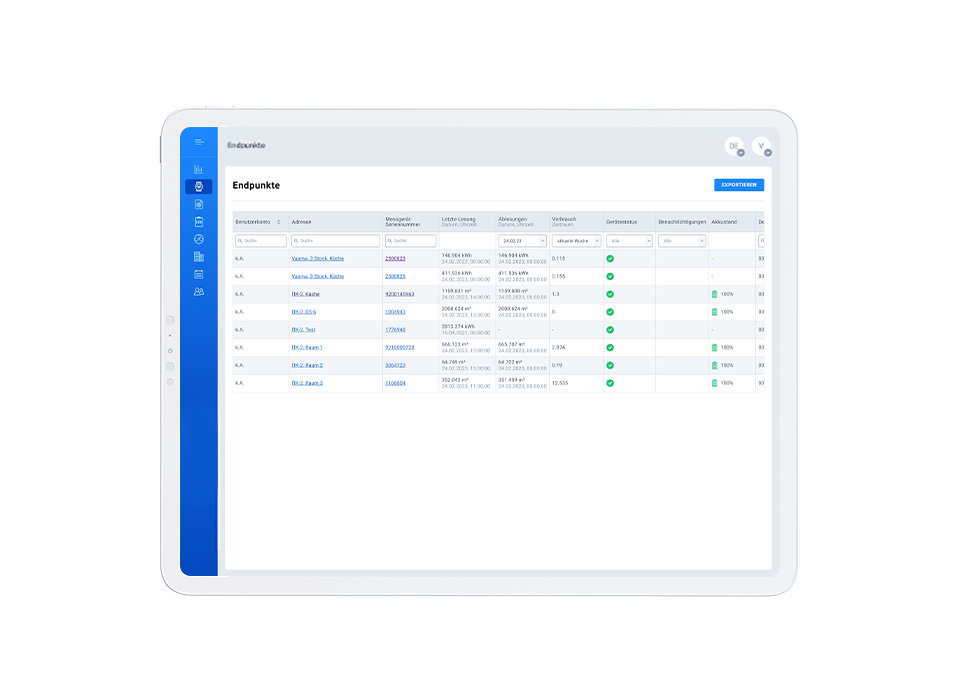Screen dimensions: 960x700
Task: Open the buildings sidebar icon
Action: click(199, 257)
